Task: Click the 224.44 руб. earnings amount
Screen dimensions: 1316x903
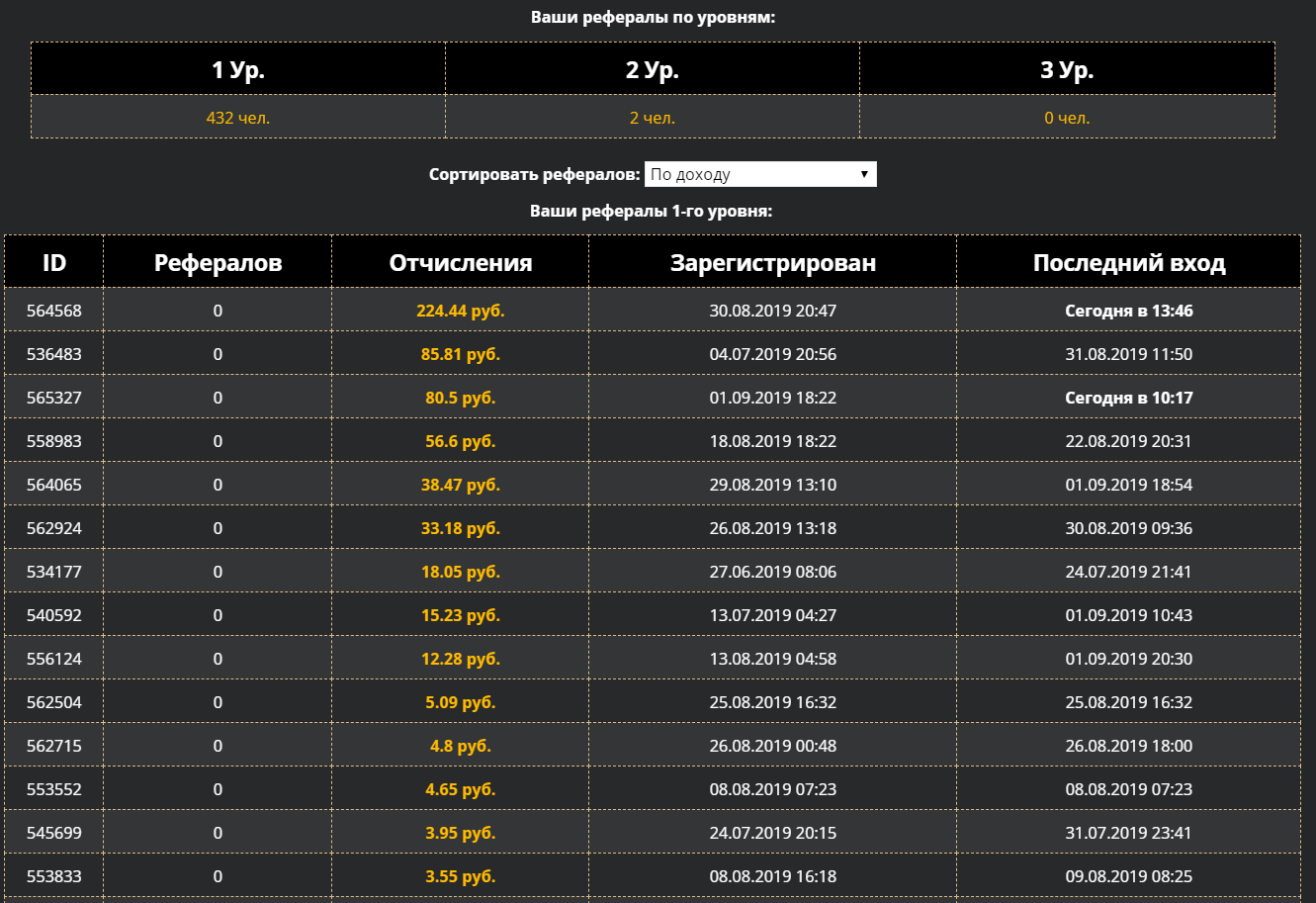Action: [461, 311]
